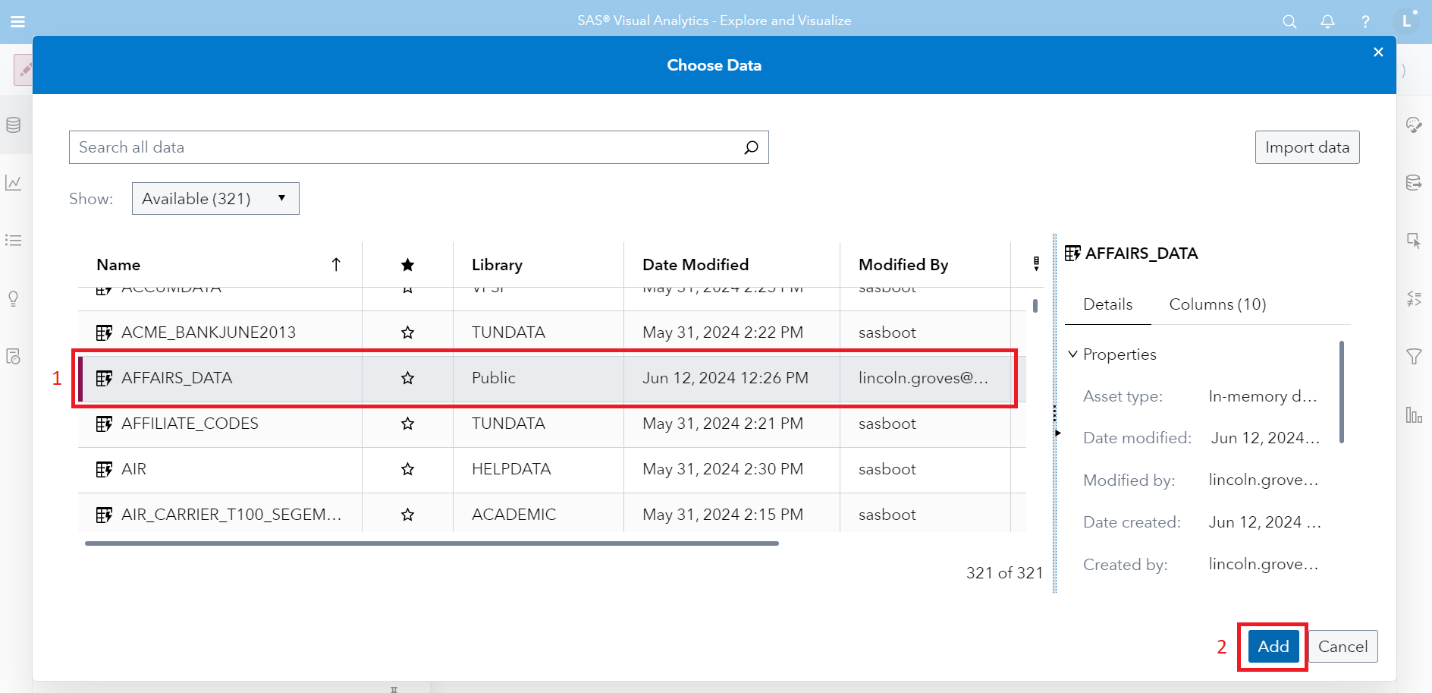Click the star column header icon
The height and width of the screenshot is (693, 1432).
(x=407, y=265)
